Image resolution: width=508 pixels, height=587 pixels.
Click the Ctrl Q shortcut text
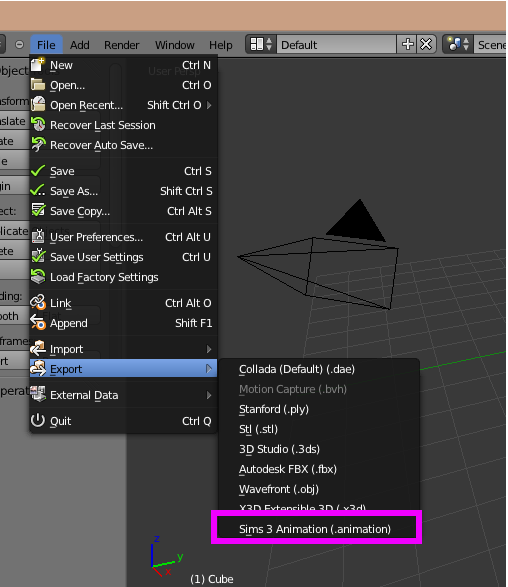(197, 421)
